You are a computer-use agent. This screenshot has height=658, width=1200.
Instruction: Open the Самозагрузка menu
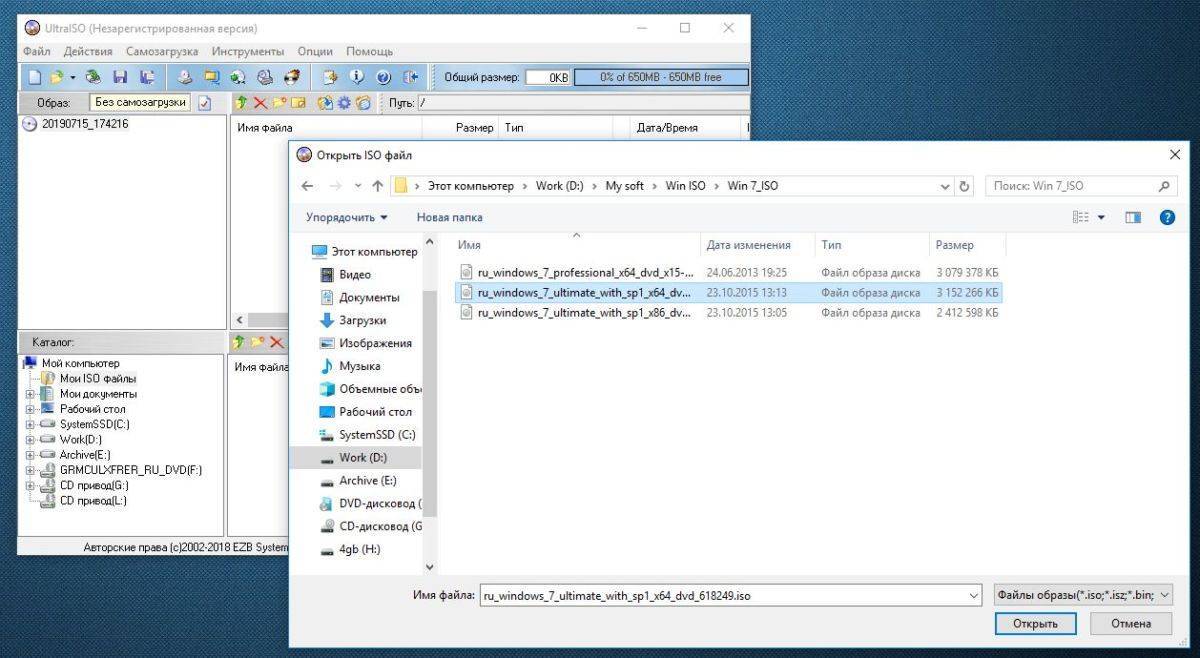click(x=161, y=51)
